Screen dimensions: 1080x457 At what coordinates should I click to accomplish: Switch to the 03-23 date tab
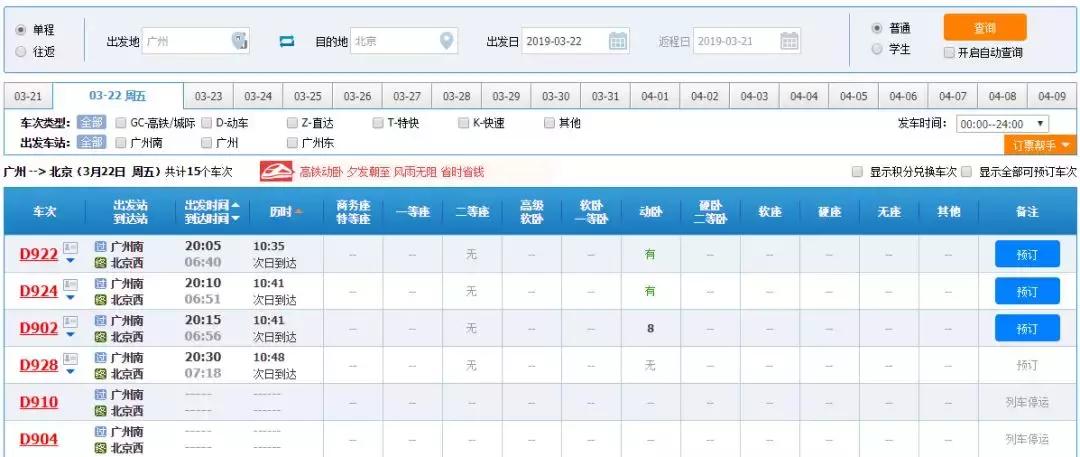click(209, 97)
